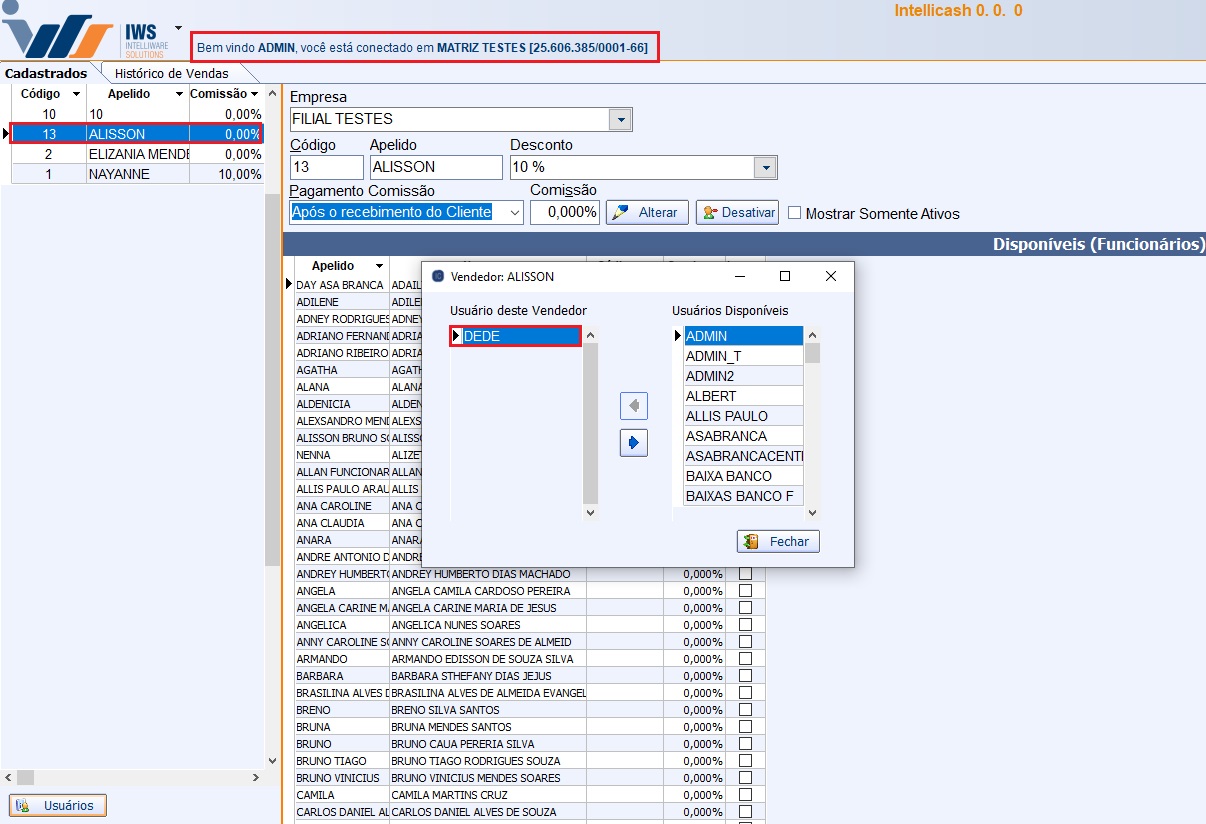Select CARLOS DANIEL ALVES DE SOUZA row
The width and height of the screenshot is (1206, 824).
530,812
